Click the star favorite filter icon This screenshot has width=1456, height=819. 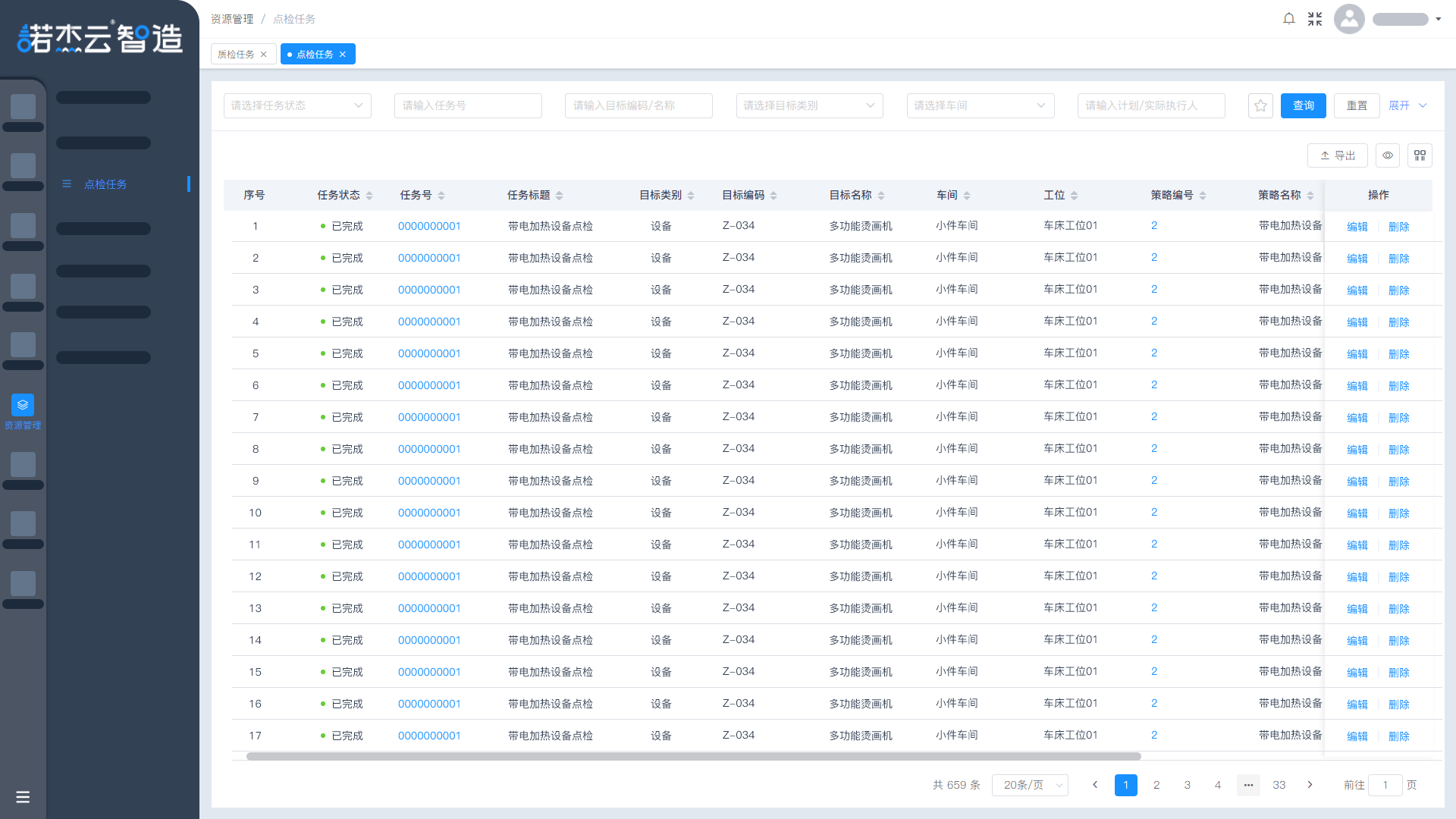click(x=1260, y=105)
